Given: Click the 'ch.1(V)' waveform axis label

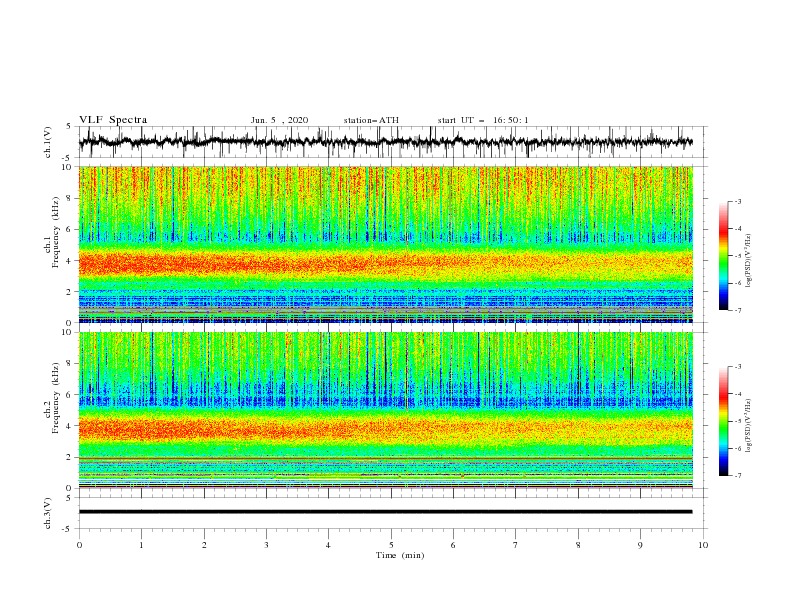Looking at the screenshot, I should coord(48,142).
